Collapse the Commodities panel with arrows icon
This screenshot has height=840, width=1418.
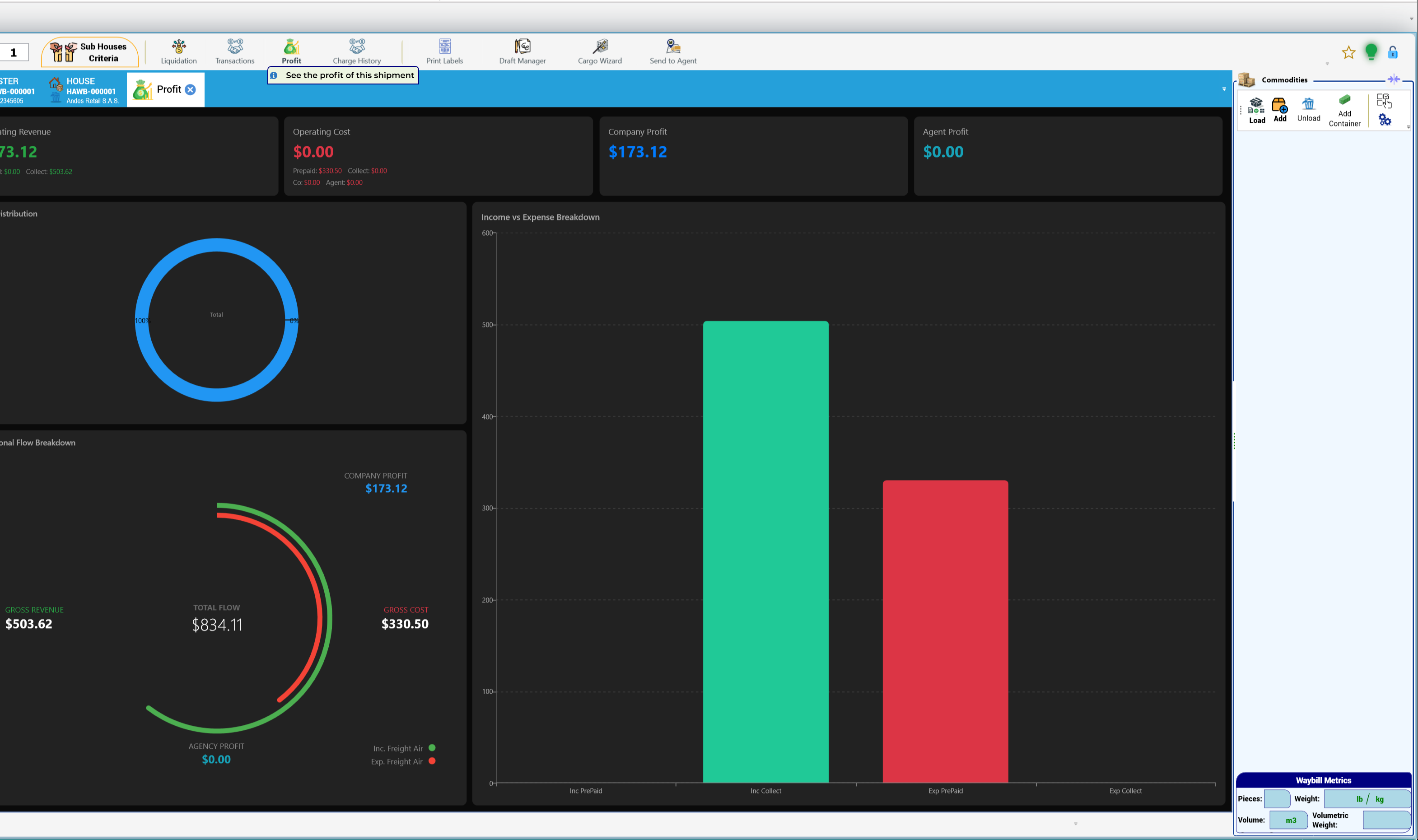click(1394, 79)
